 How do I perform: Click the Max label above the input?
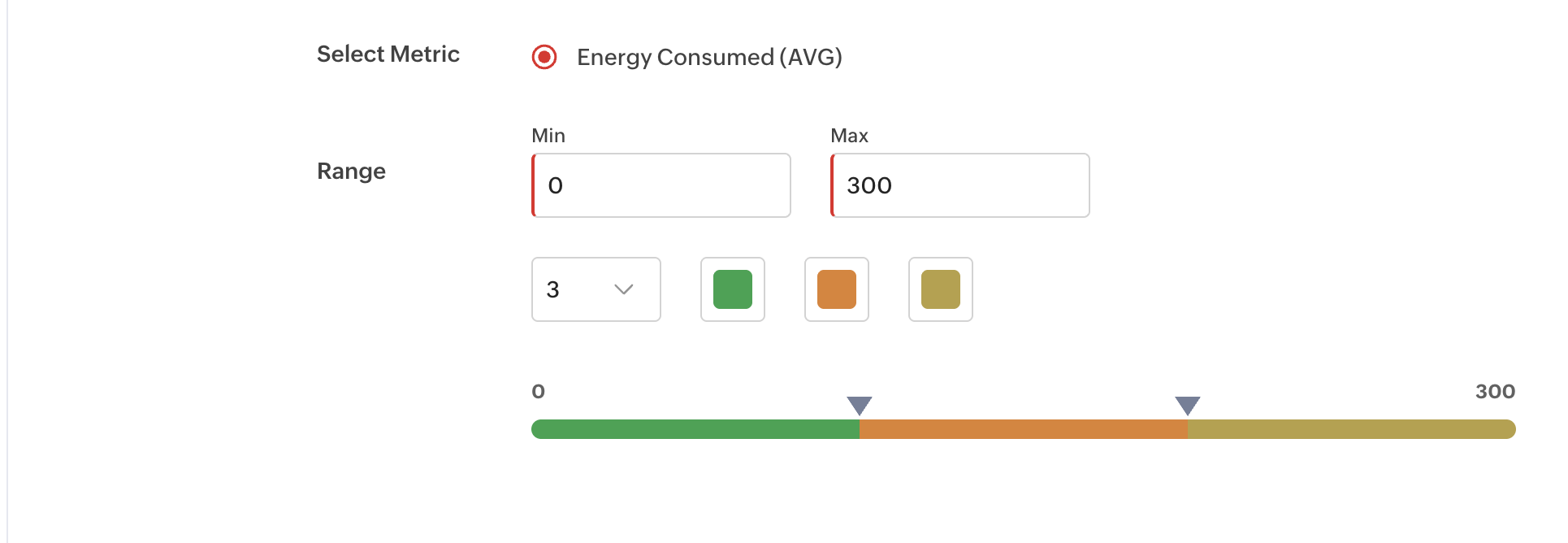pyautogui.click(x=849, y=136)
